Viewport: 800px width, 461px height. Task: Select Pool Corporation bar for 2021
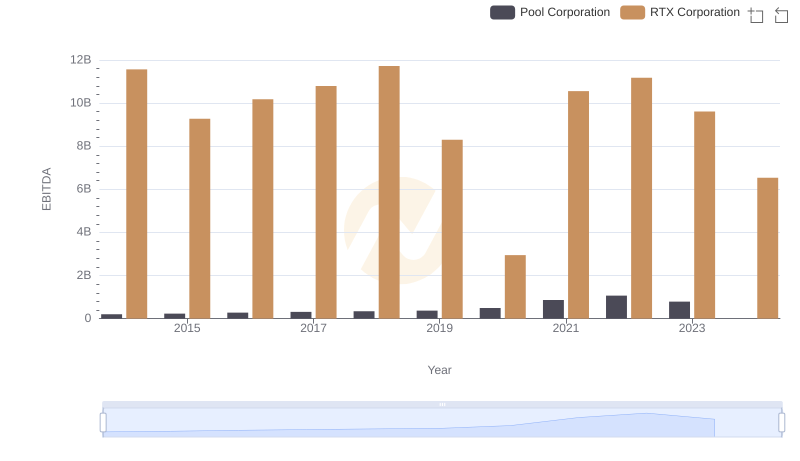(x=554, y=309)
